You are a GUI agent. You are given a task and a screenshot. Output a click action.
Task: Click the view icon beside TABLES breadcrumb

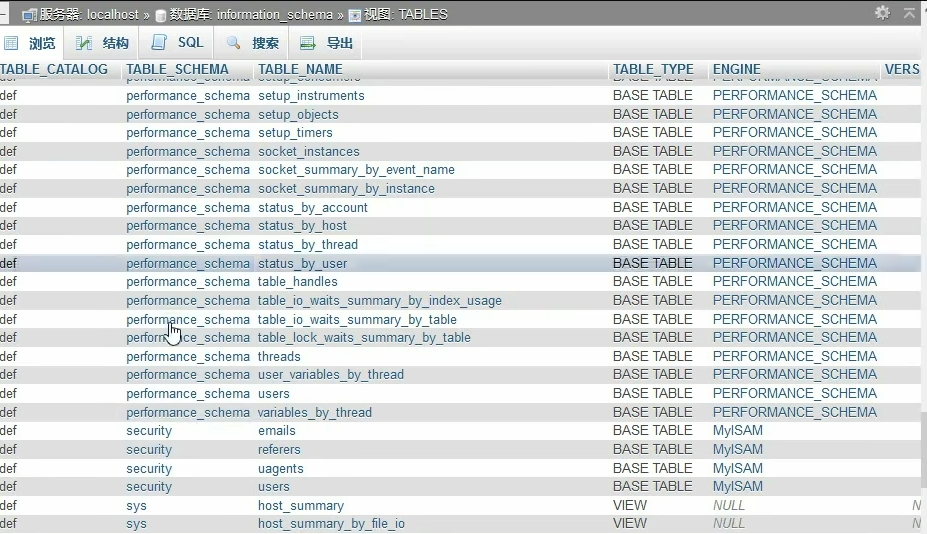(355, 15)
